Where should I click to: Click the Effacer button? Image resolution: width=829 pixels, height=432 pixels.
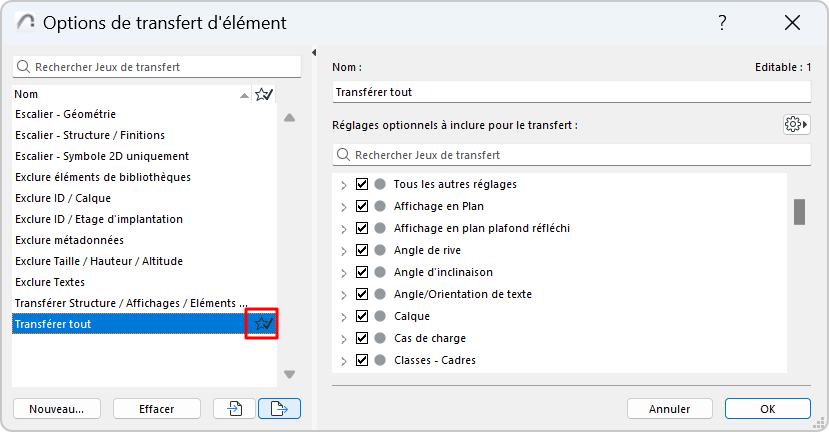157,408
